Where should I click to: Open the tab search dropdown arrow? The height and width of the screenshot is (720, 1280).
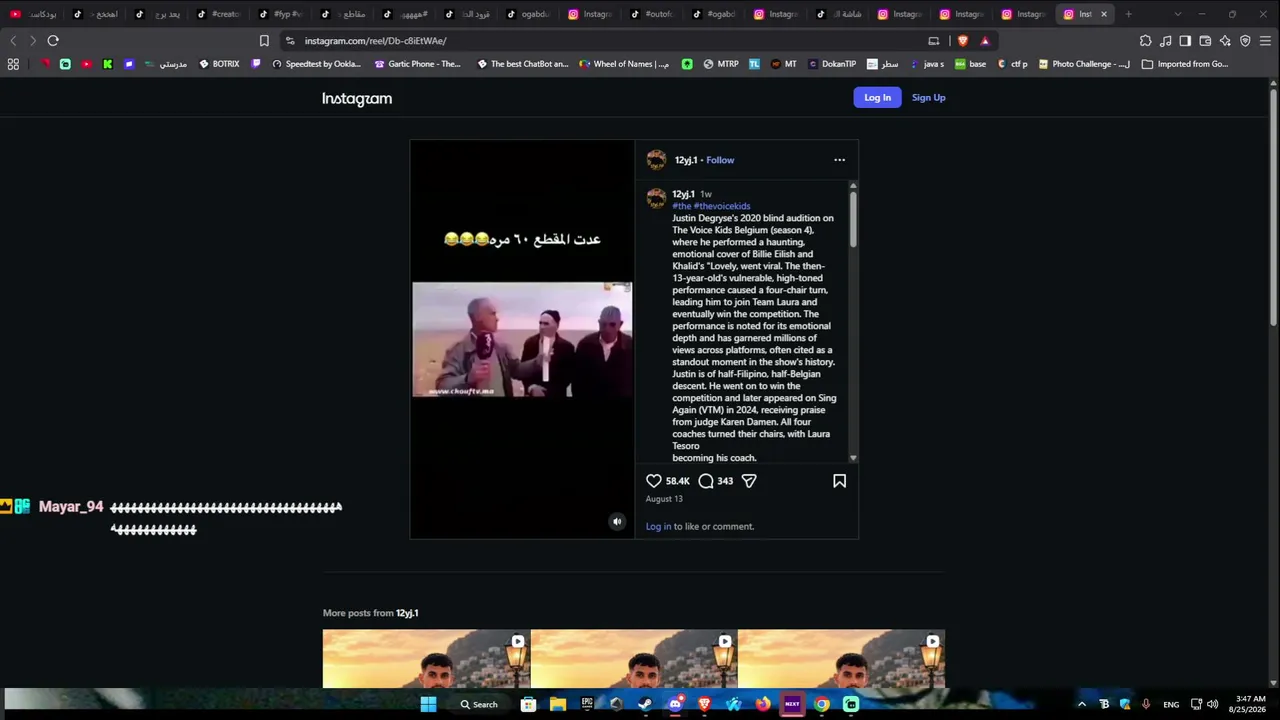pos(1177,14)
